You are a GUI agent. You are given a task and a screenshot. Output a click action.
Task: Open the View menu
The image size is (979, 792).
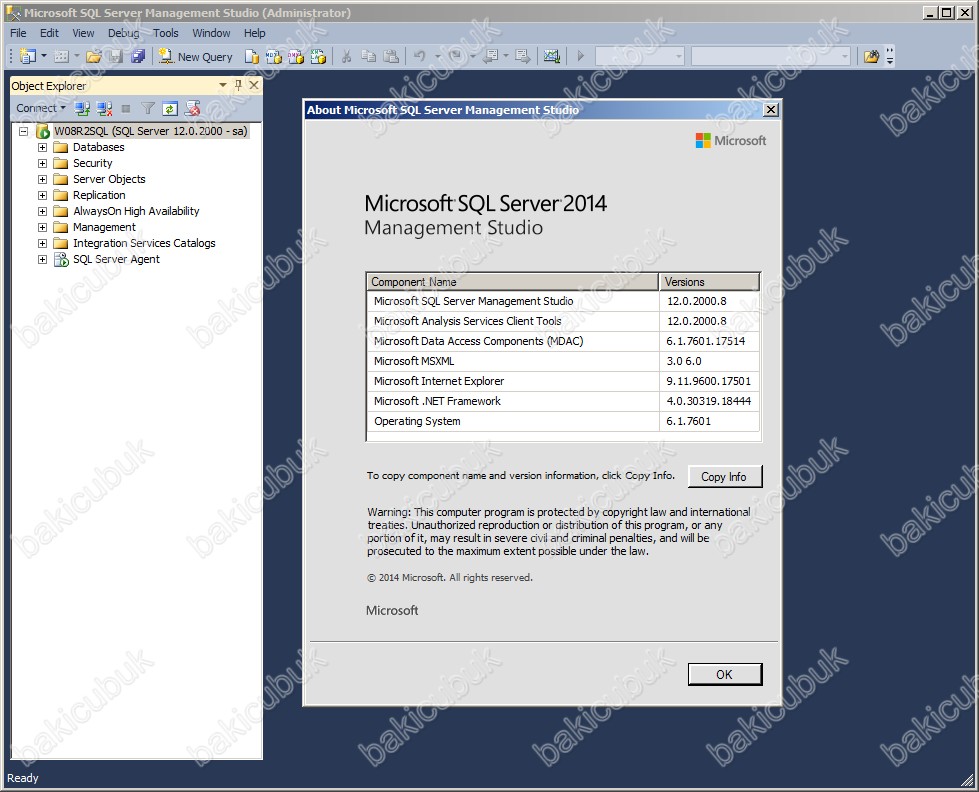(x=83, y=33)
